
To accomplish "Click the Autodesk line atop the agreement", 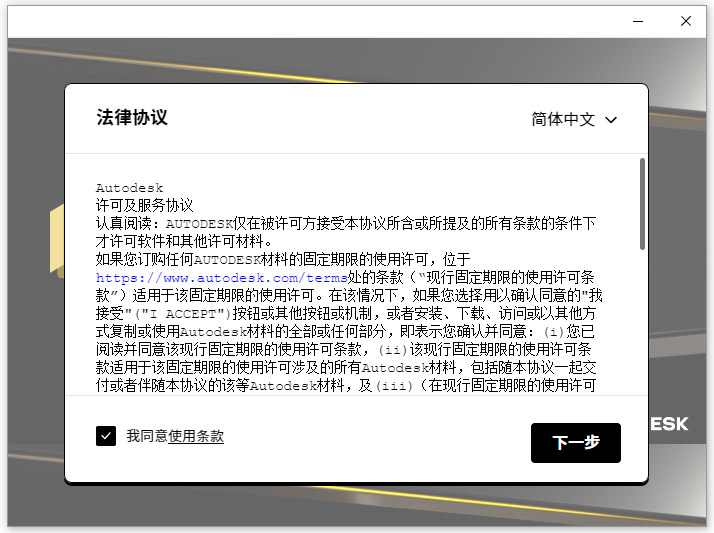I will pos(129,187).
